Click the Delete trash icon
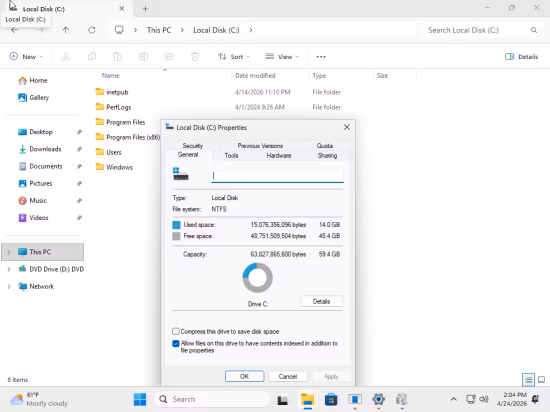The height and width of the screenshot is (412, 550). point(195,56)
